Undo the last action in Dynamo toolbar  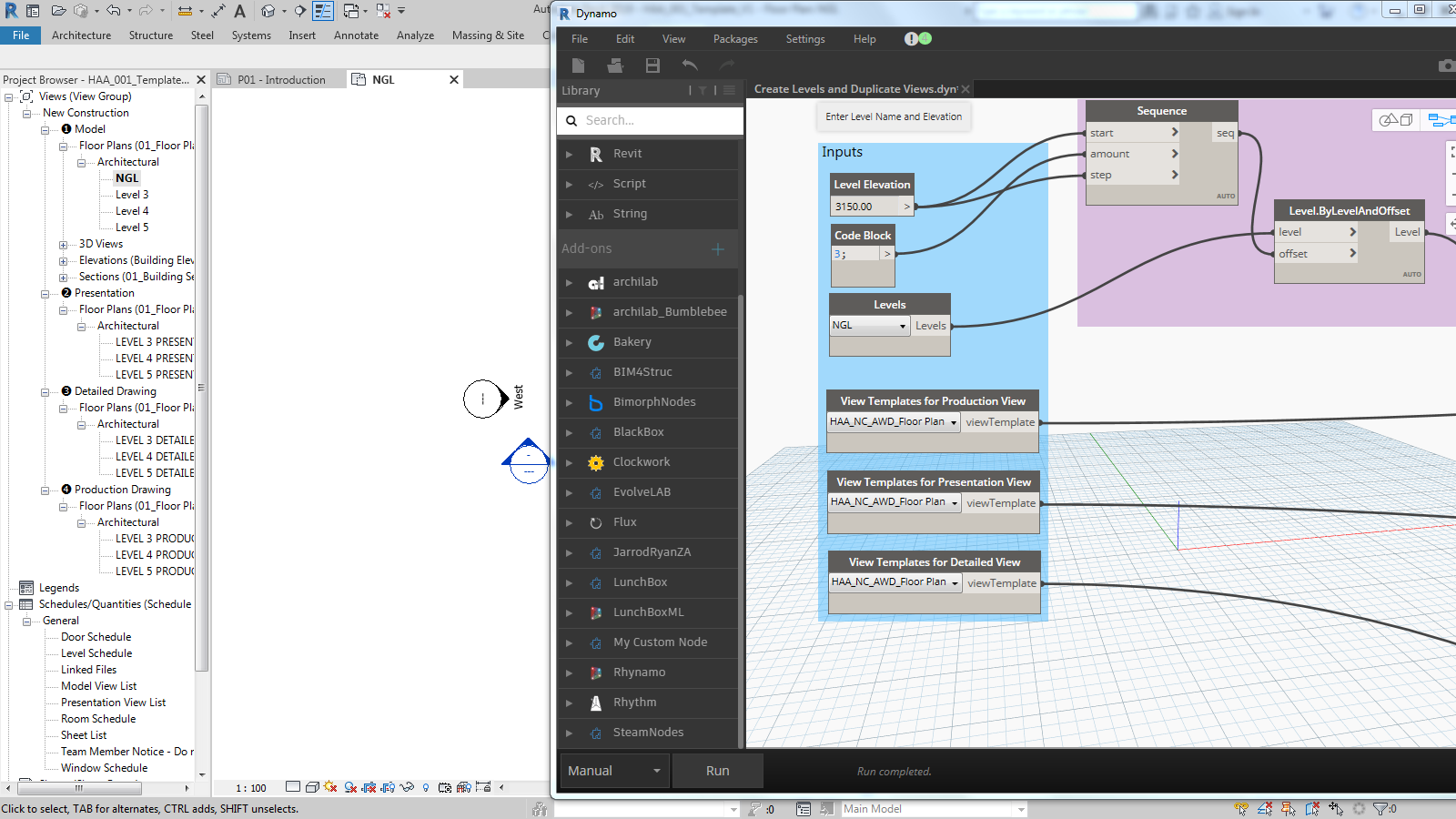click(x=690, y=66)
